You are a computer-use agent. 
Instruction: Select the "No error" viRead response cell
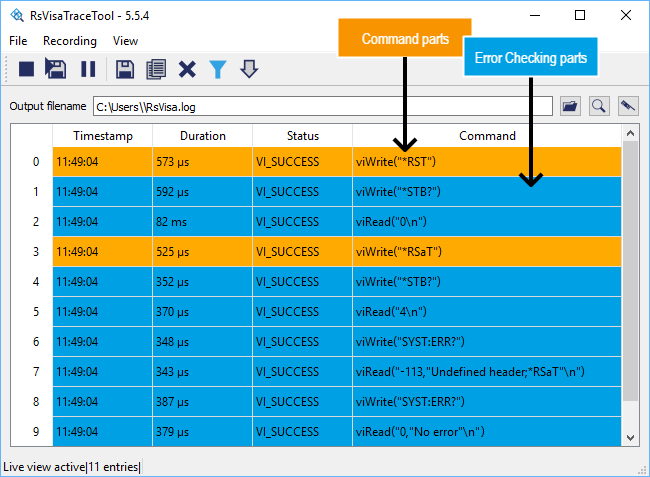coord(487,432)
